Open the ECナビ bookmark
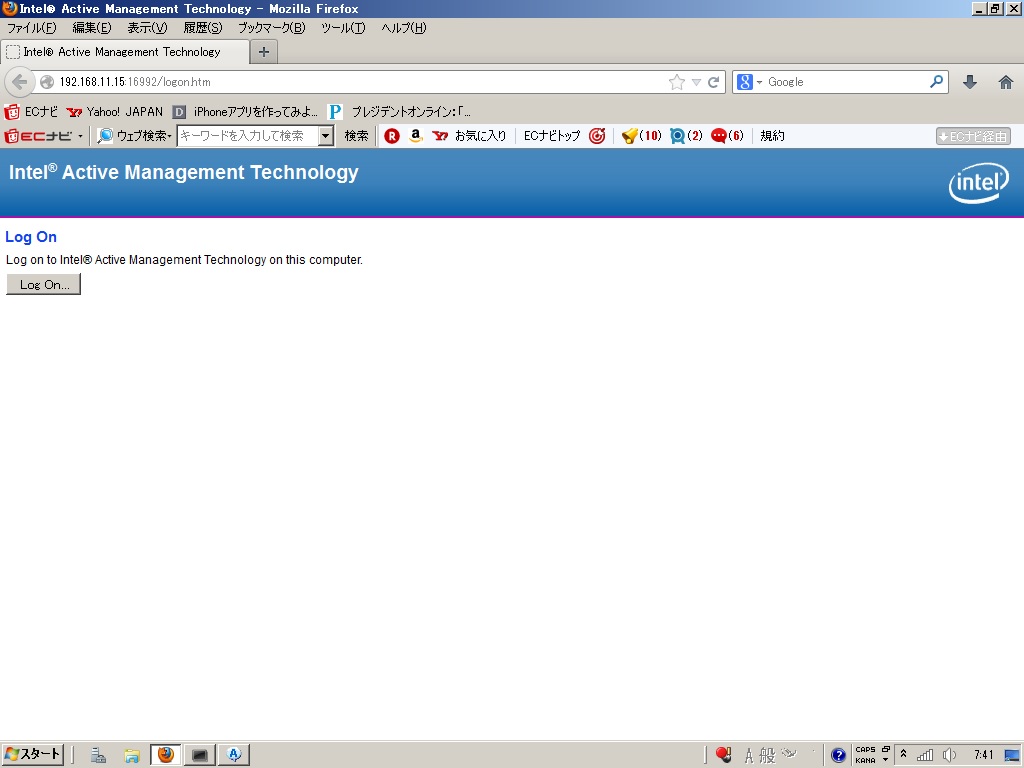Viewport: 1024px width, 768px height. [x=31, y=112]
